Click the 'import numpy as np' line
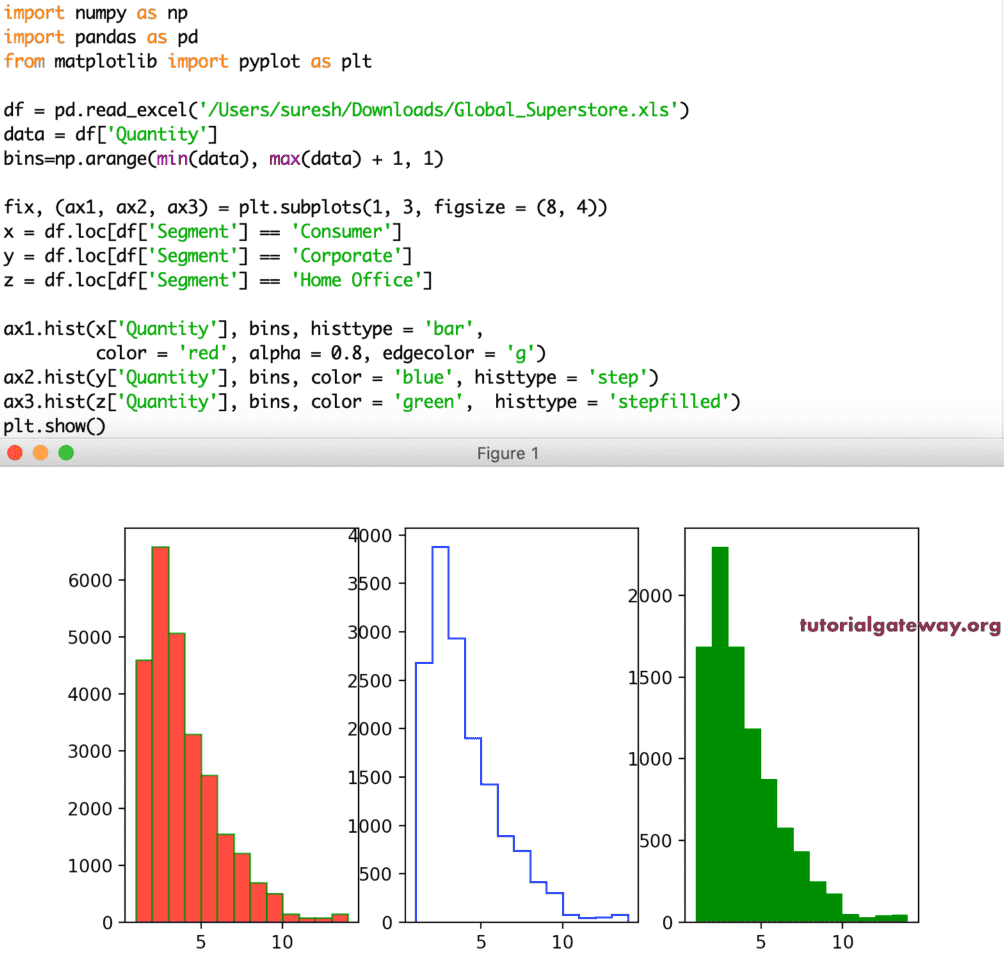Viewport: 1004px width, 953px height. (96, 13)
